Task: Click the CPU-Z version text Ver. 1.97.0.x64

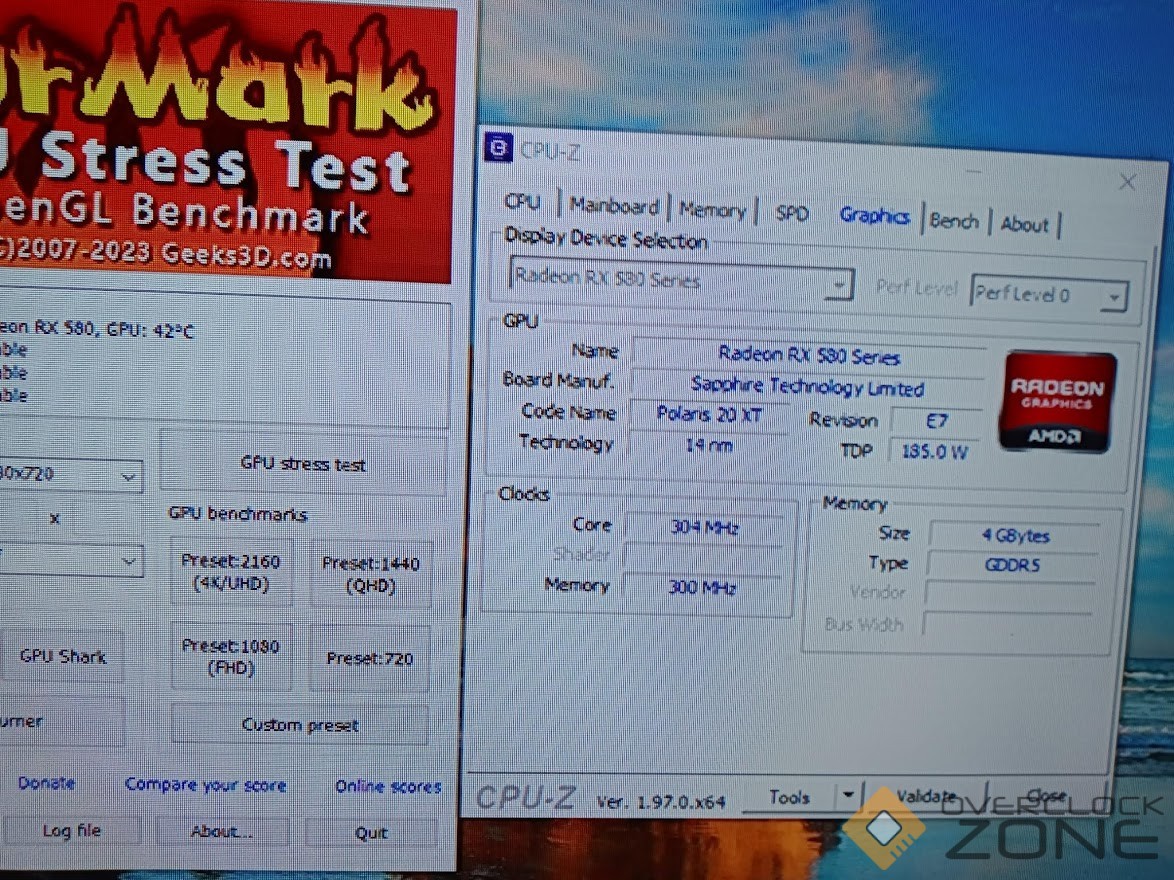Action: click(660, 802)
